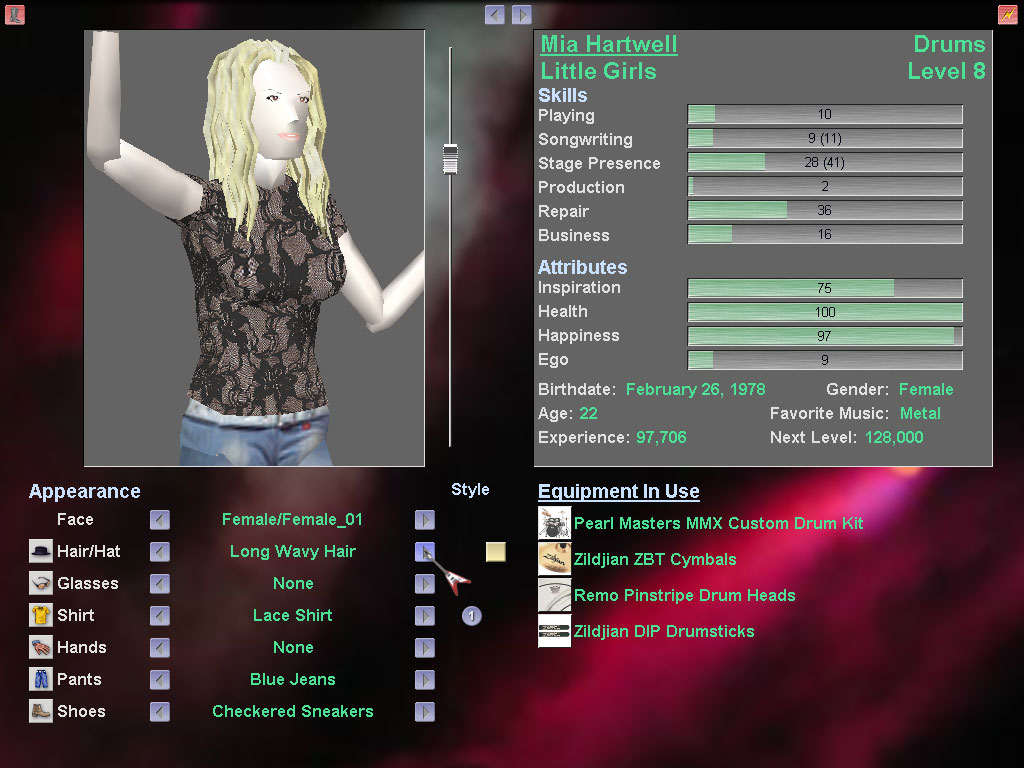Go to previous band member at top
Viewport: 1024px width, 768px height.
pyautogui.click(x=495, y=14)
